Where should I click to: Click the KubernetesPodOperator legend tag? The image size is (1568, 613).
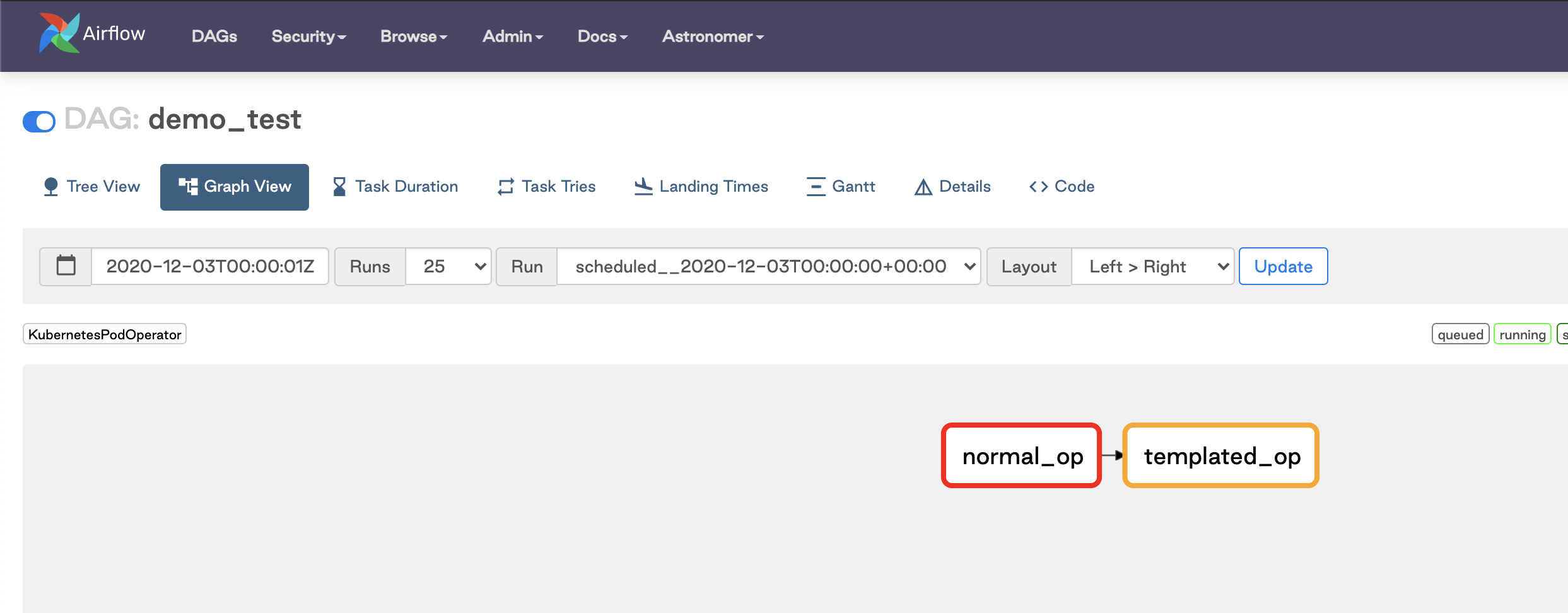(105, 334)
